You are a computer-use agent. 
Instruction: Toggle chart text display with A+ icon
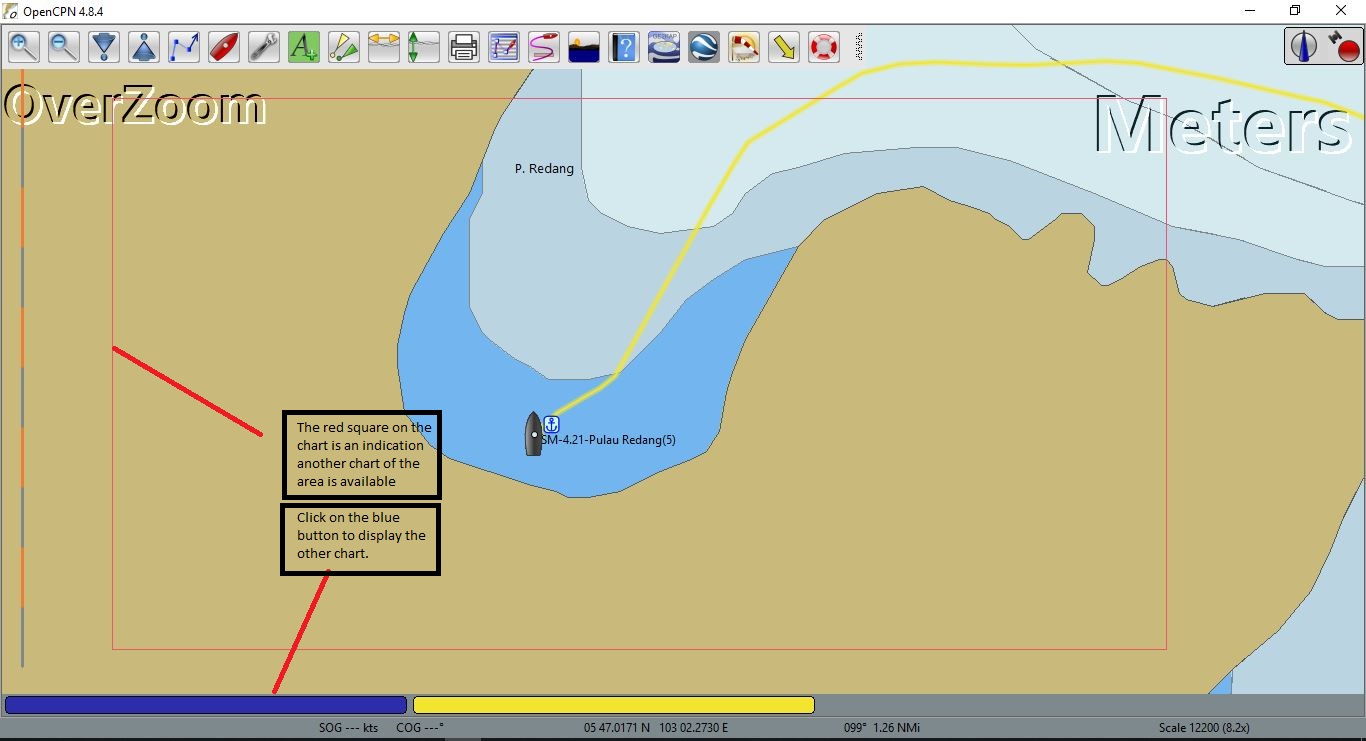[303, 46]
